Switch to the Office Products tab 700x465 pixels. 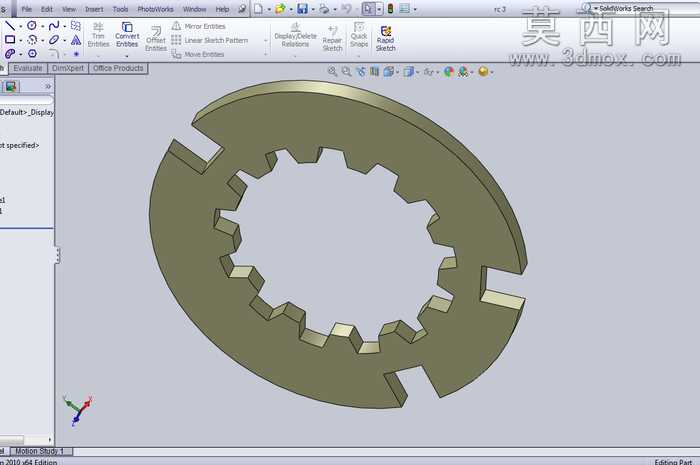coord(118,68)
